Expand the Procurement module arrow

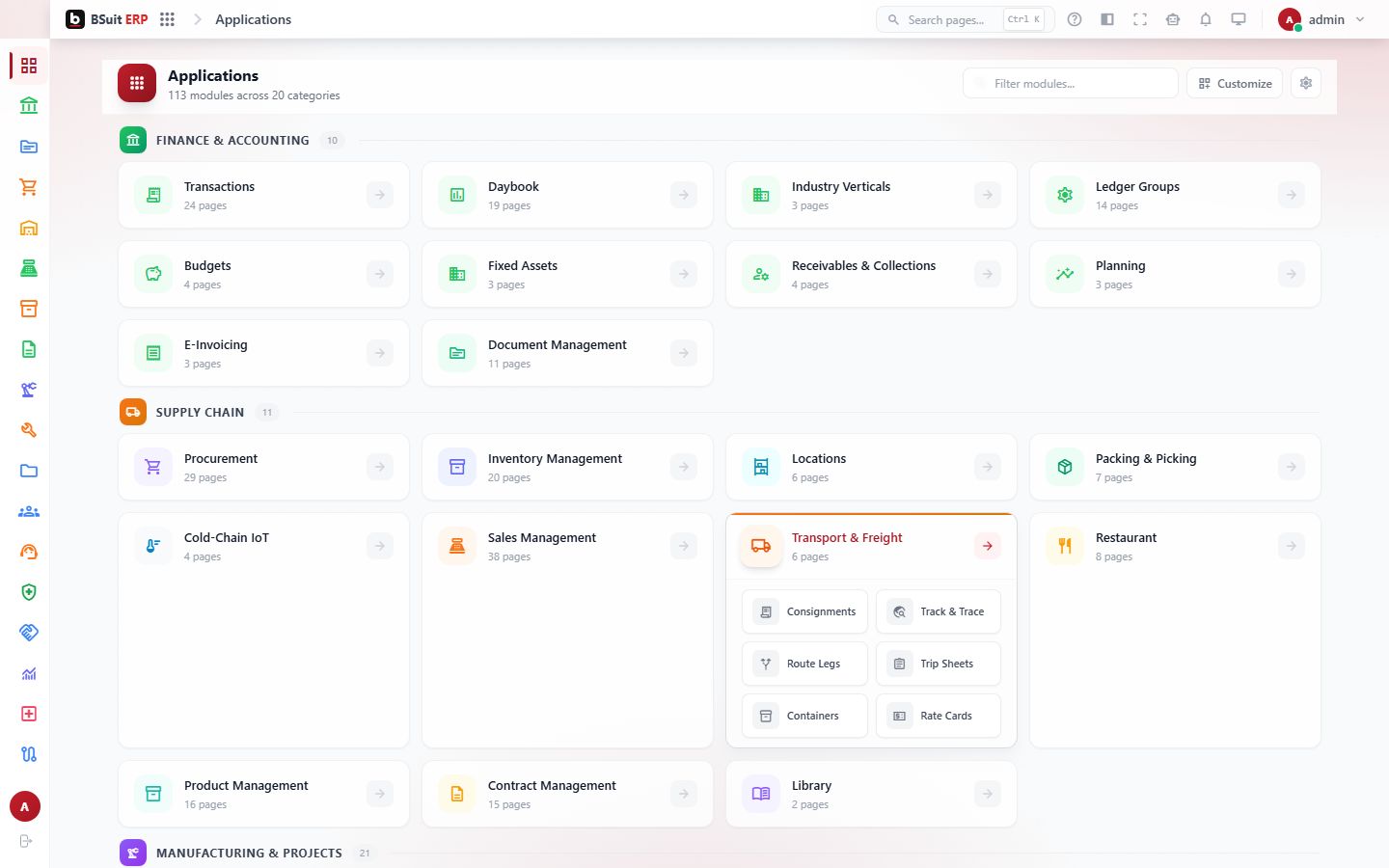(x=380, y=467)
